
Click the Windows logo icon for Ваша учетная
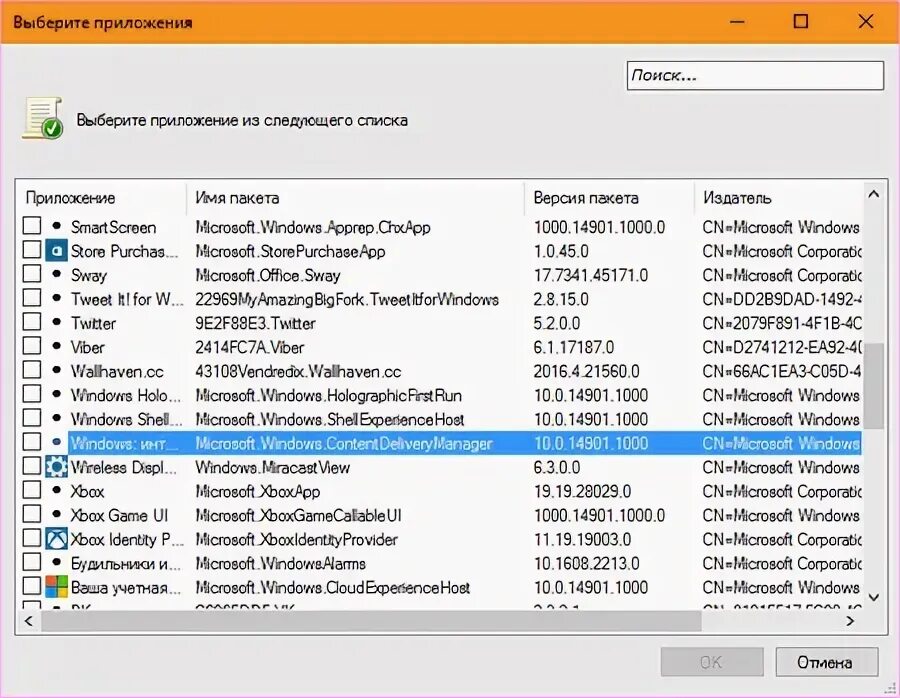click(56, 587)
